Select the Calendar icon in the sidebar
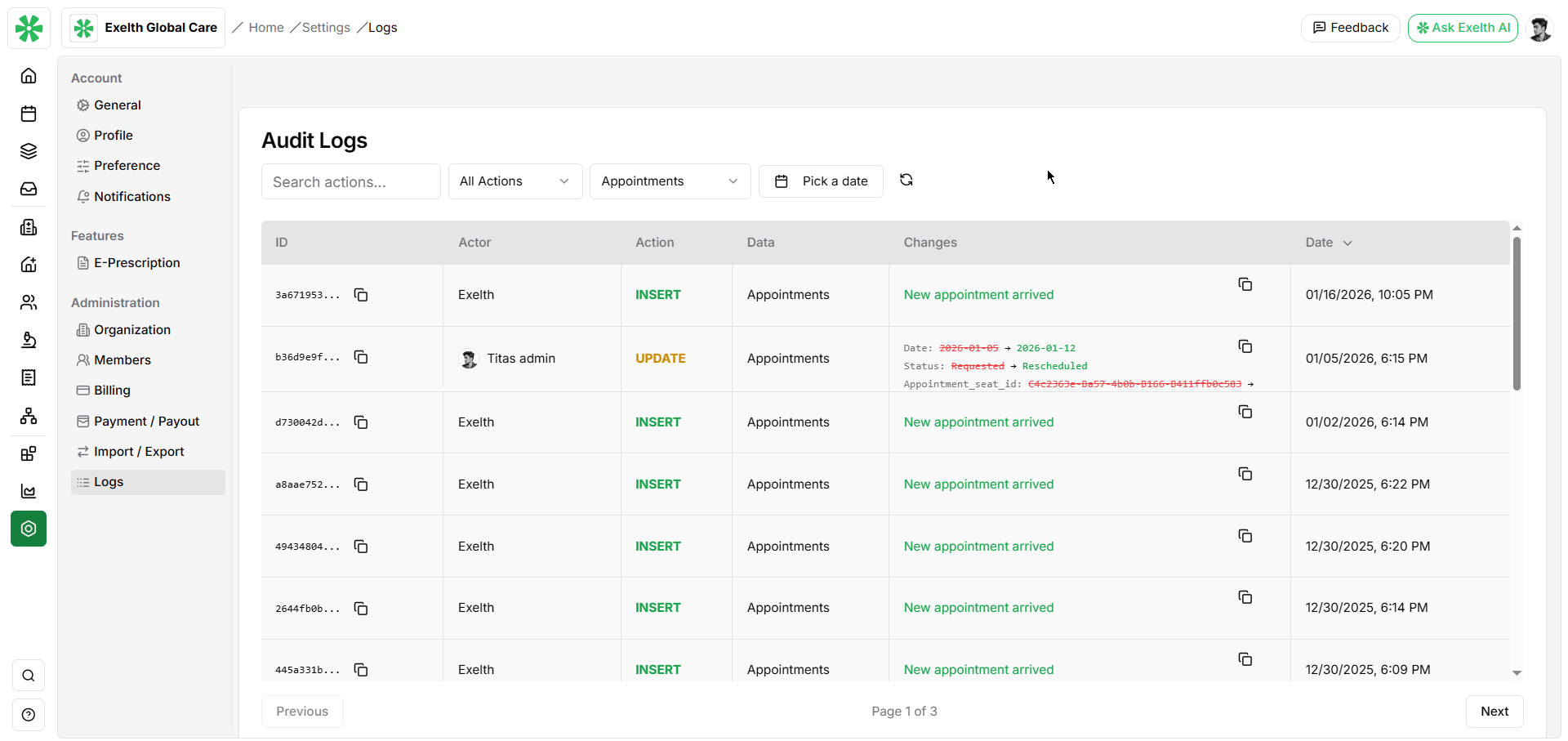 pyautogui.click(x=29, y=114)
